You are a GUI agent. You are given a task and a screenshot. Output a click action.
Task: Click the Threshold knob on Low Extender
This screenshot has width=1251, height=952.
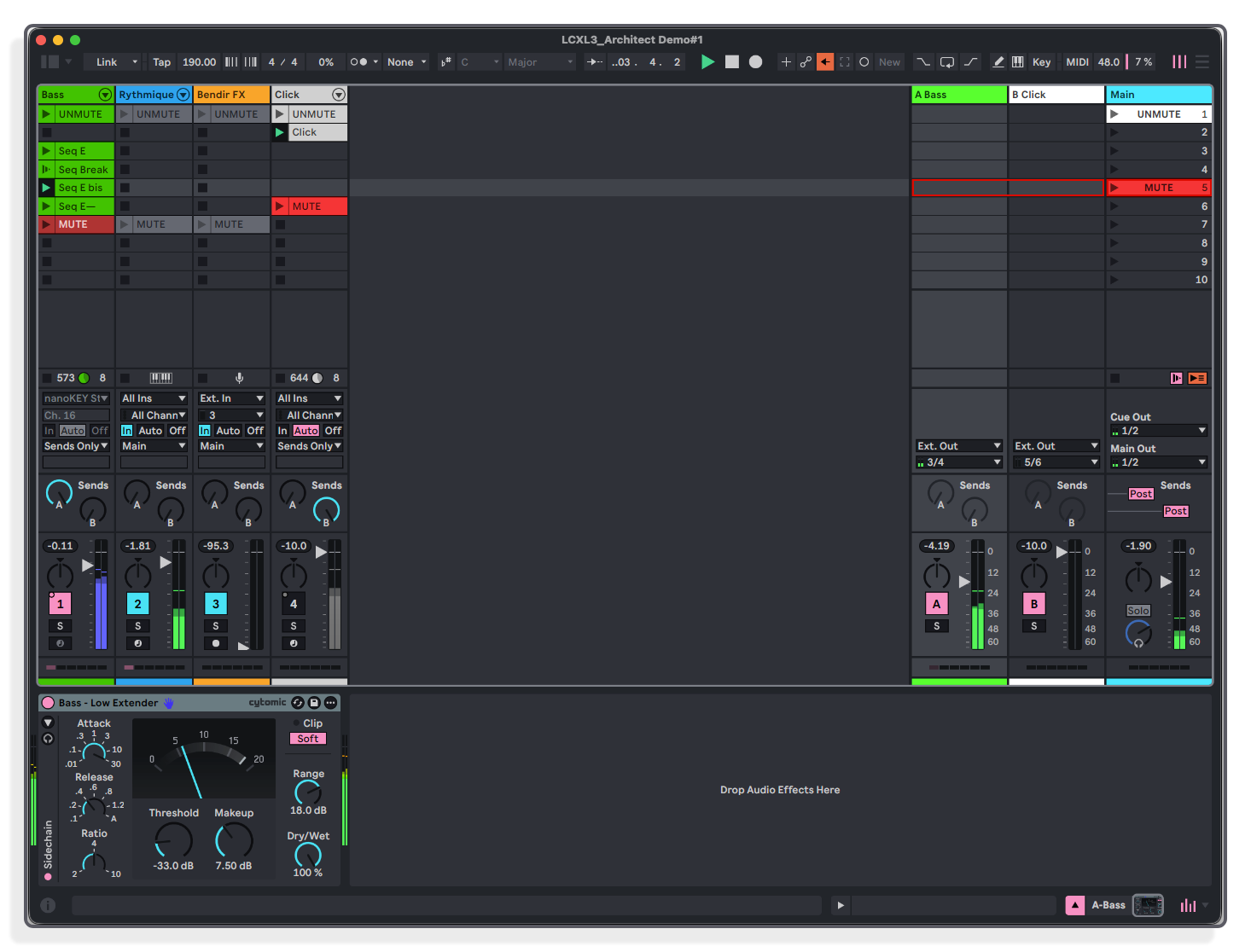tap(173, 841)
